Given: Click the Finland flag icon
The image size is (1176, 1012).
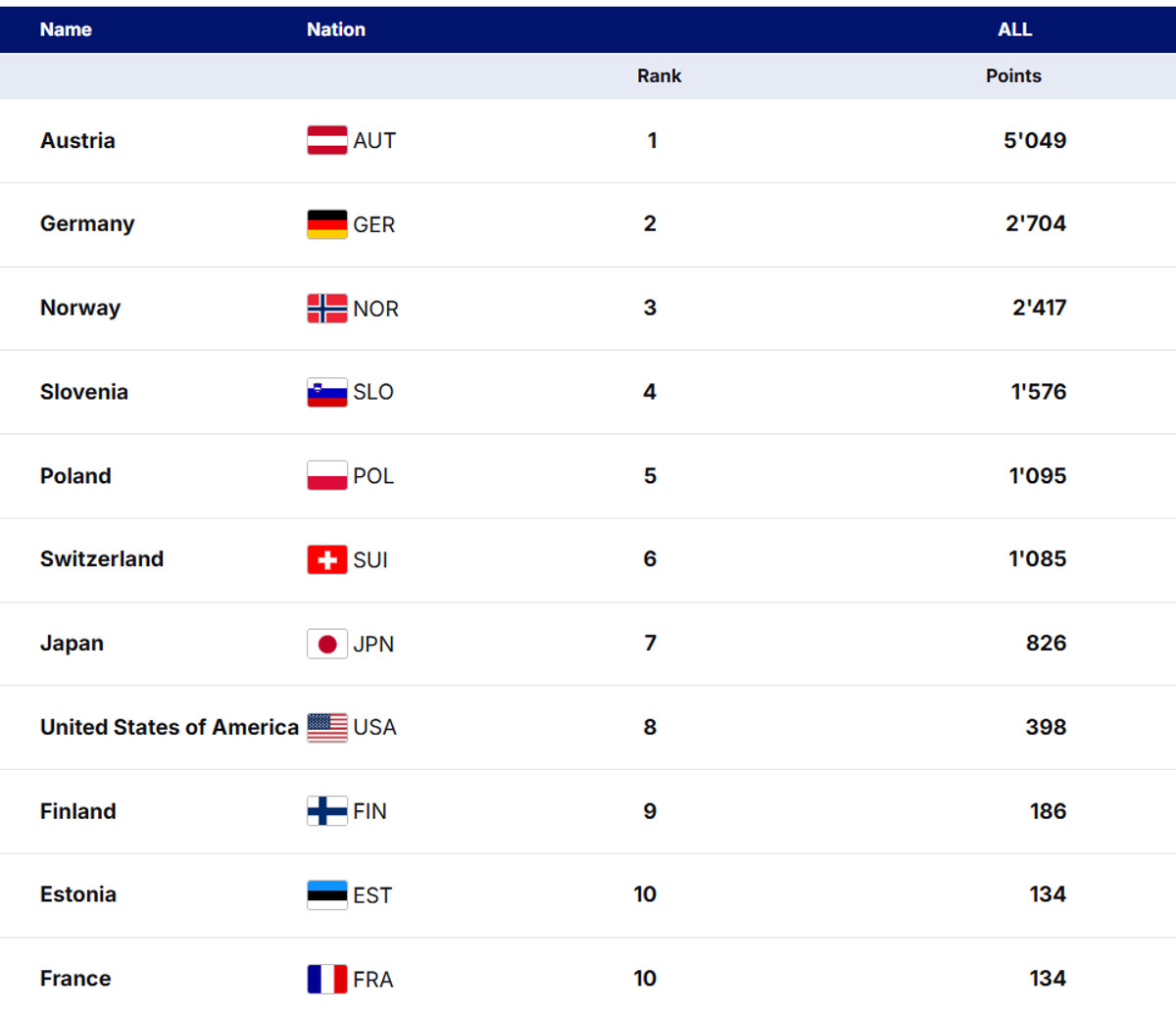Looking at the screenshot, I should pos(326,811).
